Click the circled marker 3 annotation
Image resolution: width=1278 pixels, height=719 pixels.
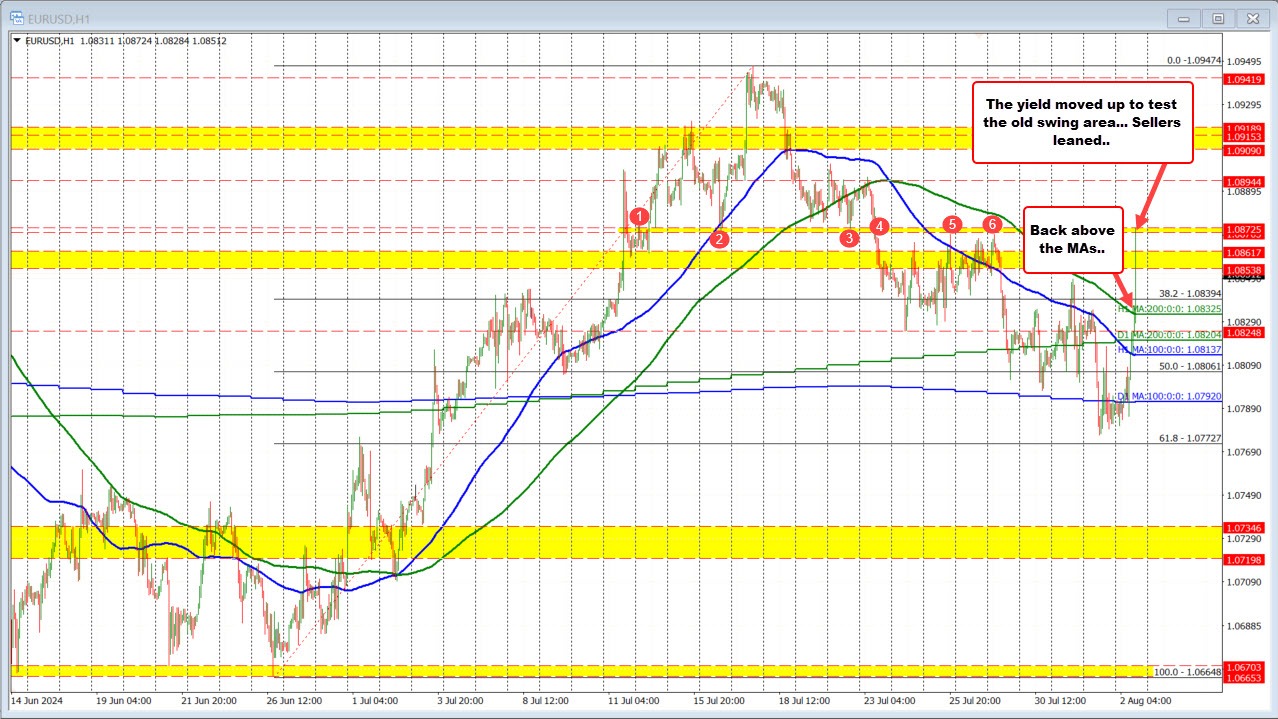click(x=849, y=238)
